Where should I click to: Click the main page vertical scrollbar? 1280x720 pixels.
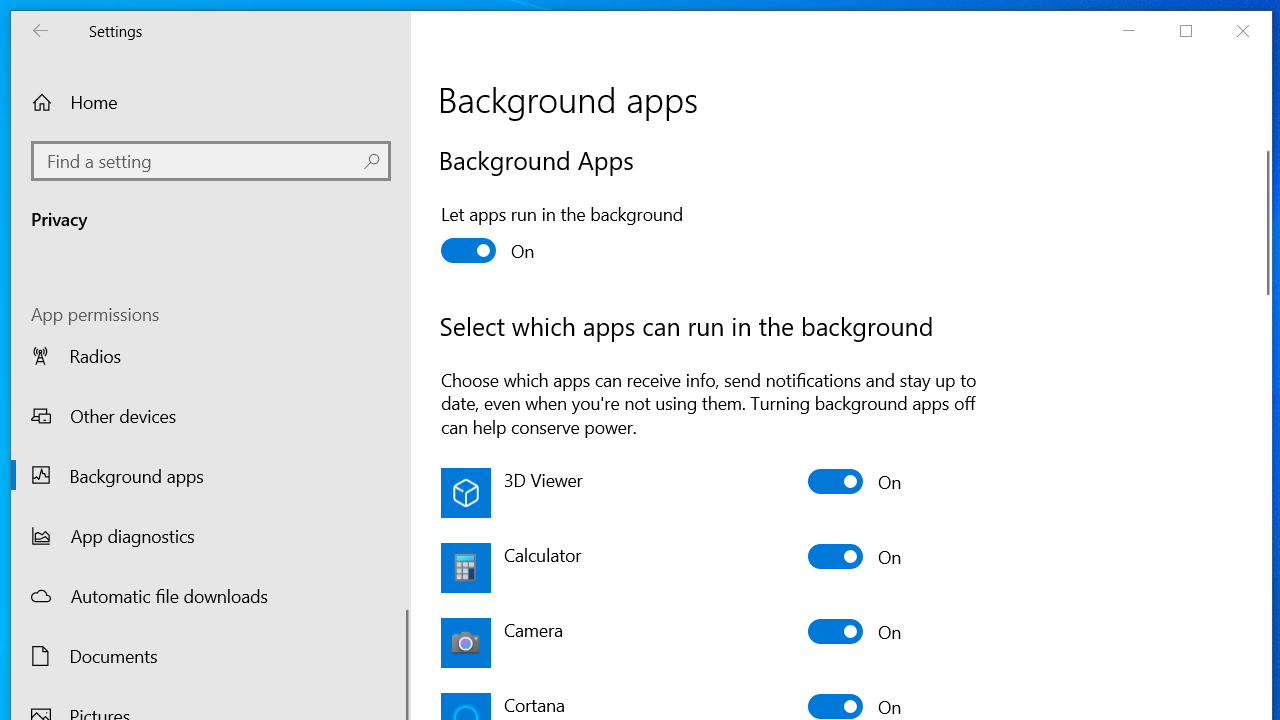click(x=1268, y=222)
